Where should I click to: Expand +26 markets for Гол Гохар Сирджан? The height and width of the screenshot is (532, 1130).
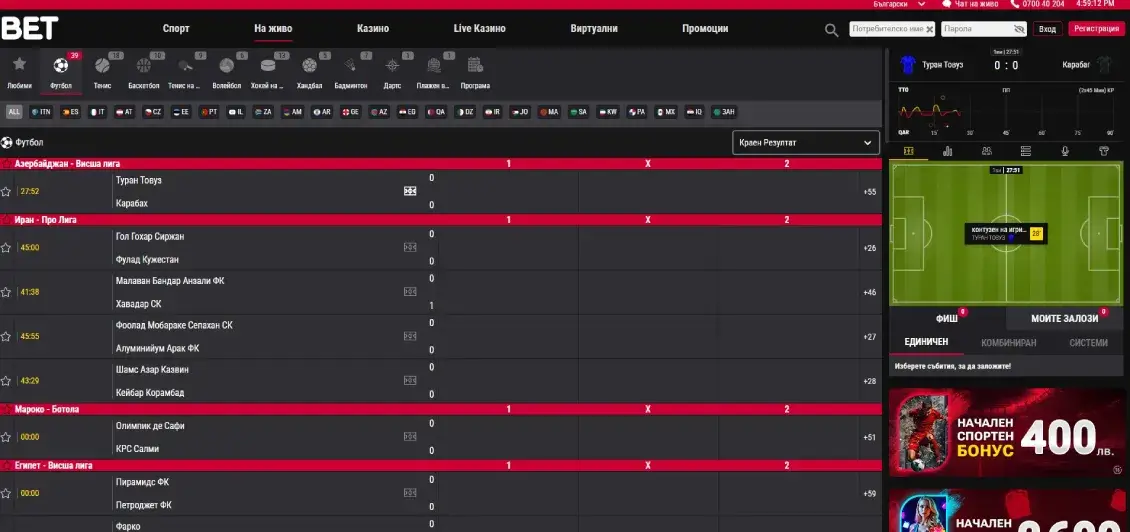click(x=869, y=248)
